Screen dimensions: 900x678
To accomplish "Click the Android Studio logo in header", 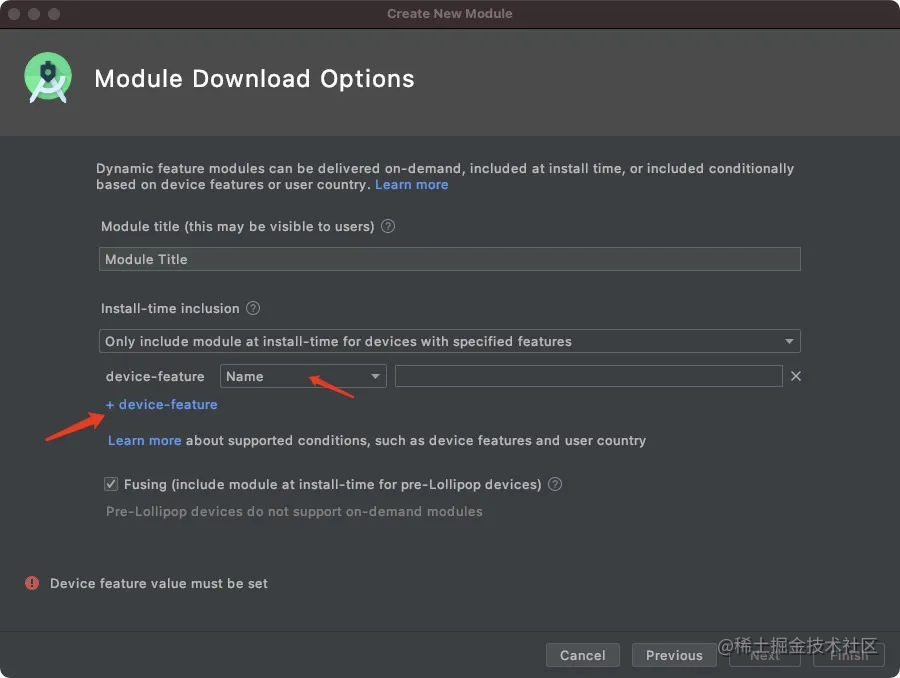I will pyautogui.click(x=48, y=78).
